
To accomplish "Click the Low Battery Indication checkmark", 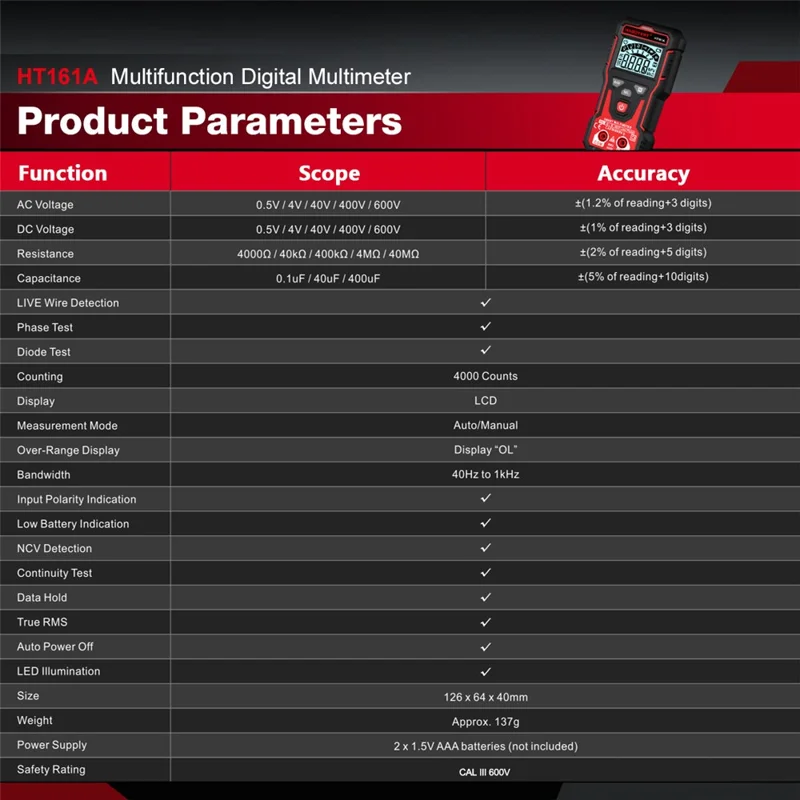I will tap(485, 523).
